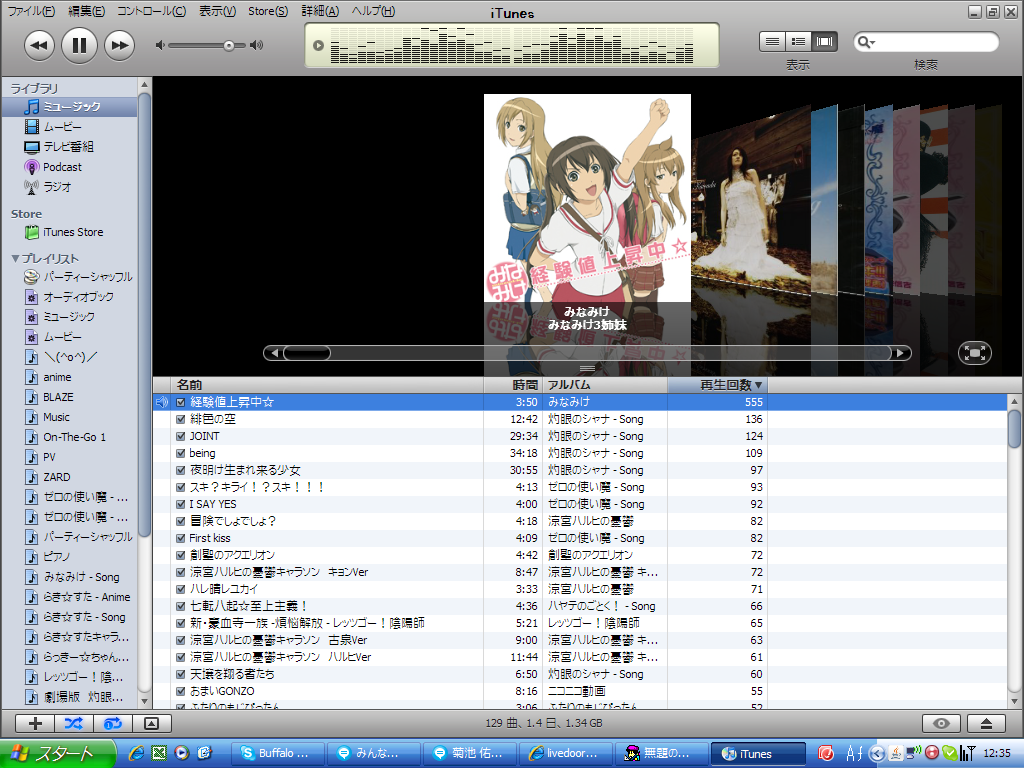The height and width of the screenshot is (768, 1024).
Task: Open テレビ番組 library section
Action: click(70, 147)
